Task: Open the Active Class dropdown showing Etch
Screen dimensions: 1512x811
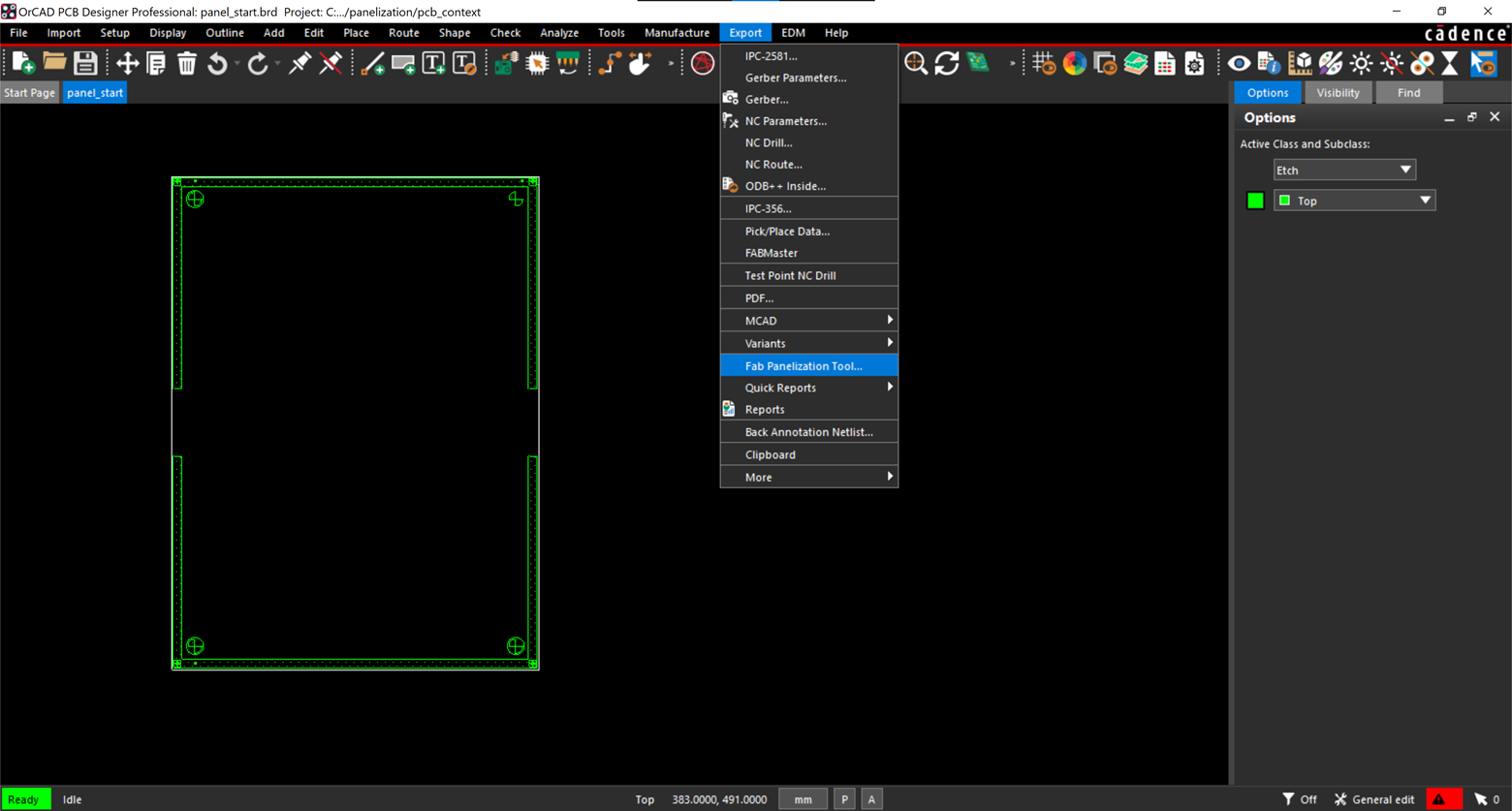Action: coord(1344,170)
